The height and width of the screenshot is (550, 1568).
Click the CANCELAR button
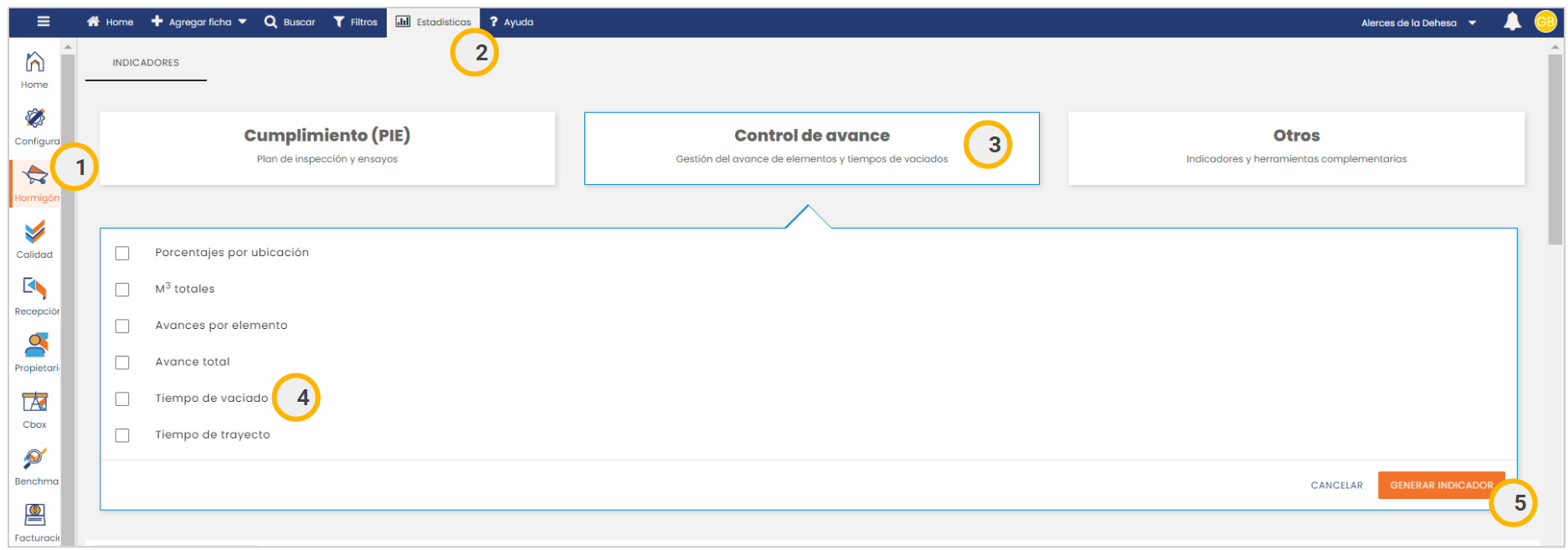click(1336, 486)
